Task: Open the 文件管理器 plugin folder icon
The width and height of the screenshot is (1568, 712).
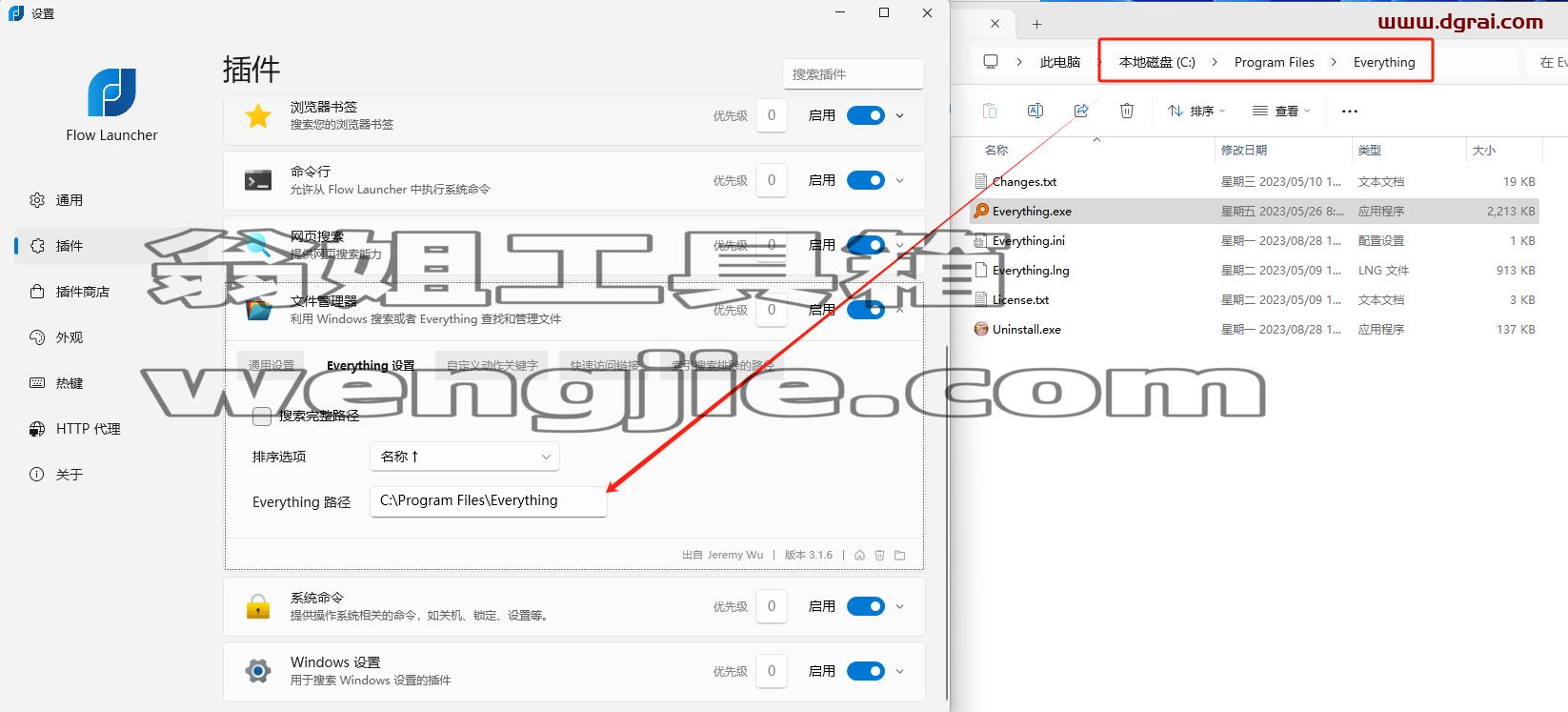Action: point(900,555)
